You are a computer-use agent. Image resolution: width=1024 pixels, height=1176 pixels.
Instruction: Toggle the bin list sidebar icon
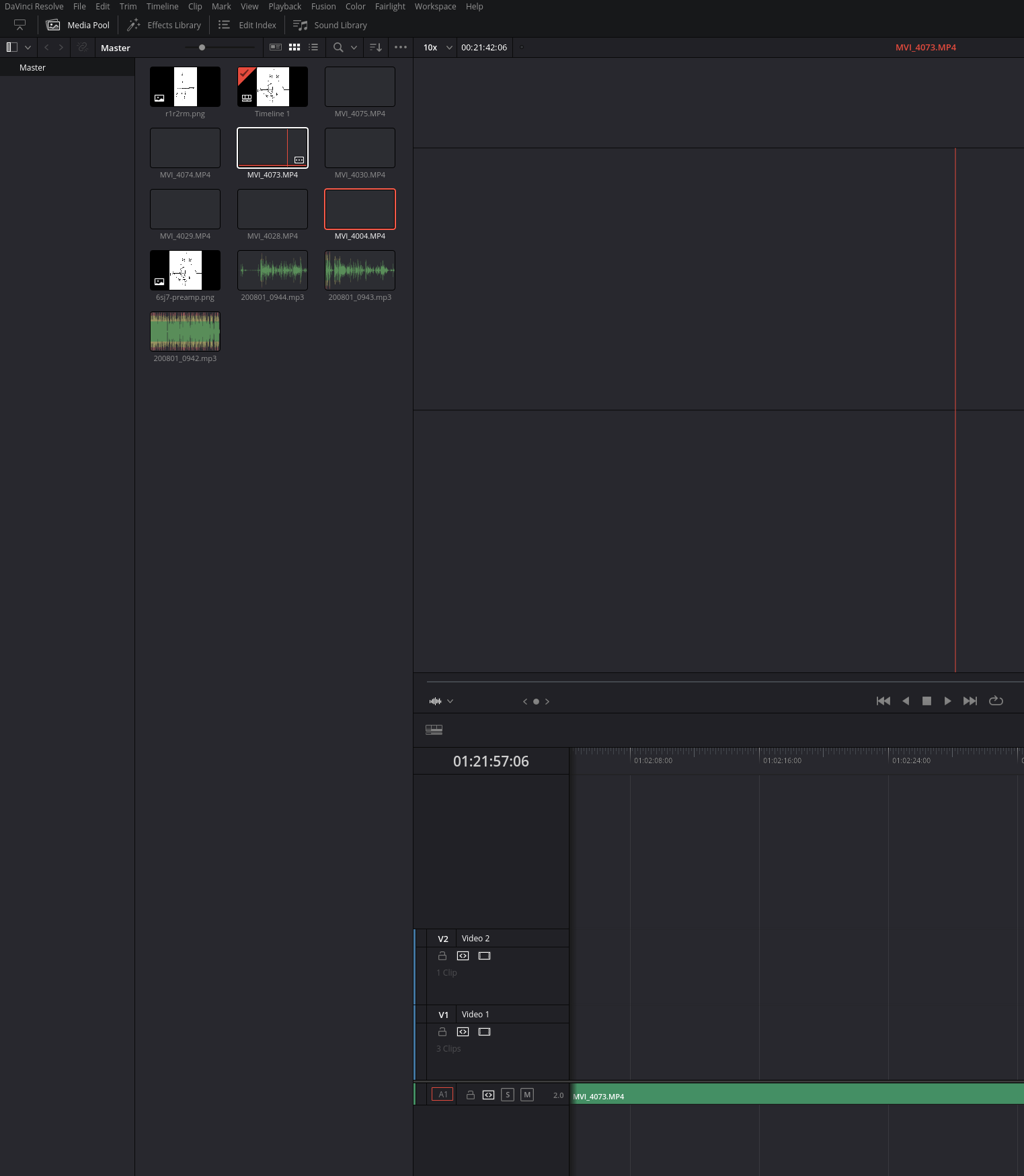coord(11,47)
